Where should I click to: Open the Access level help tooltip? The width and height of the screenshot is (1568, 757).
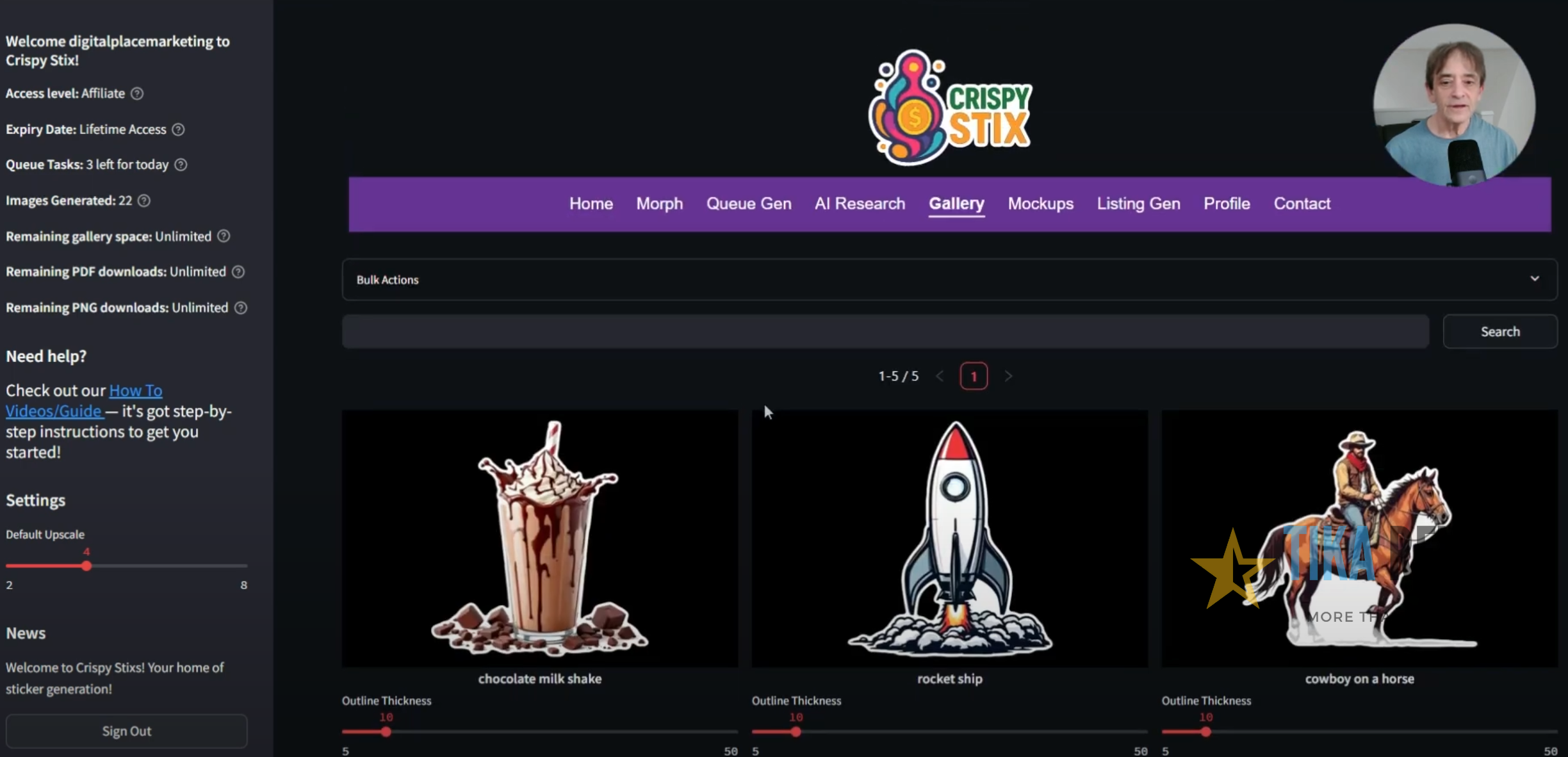click(136, 94)
